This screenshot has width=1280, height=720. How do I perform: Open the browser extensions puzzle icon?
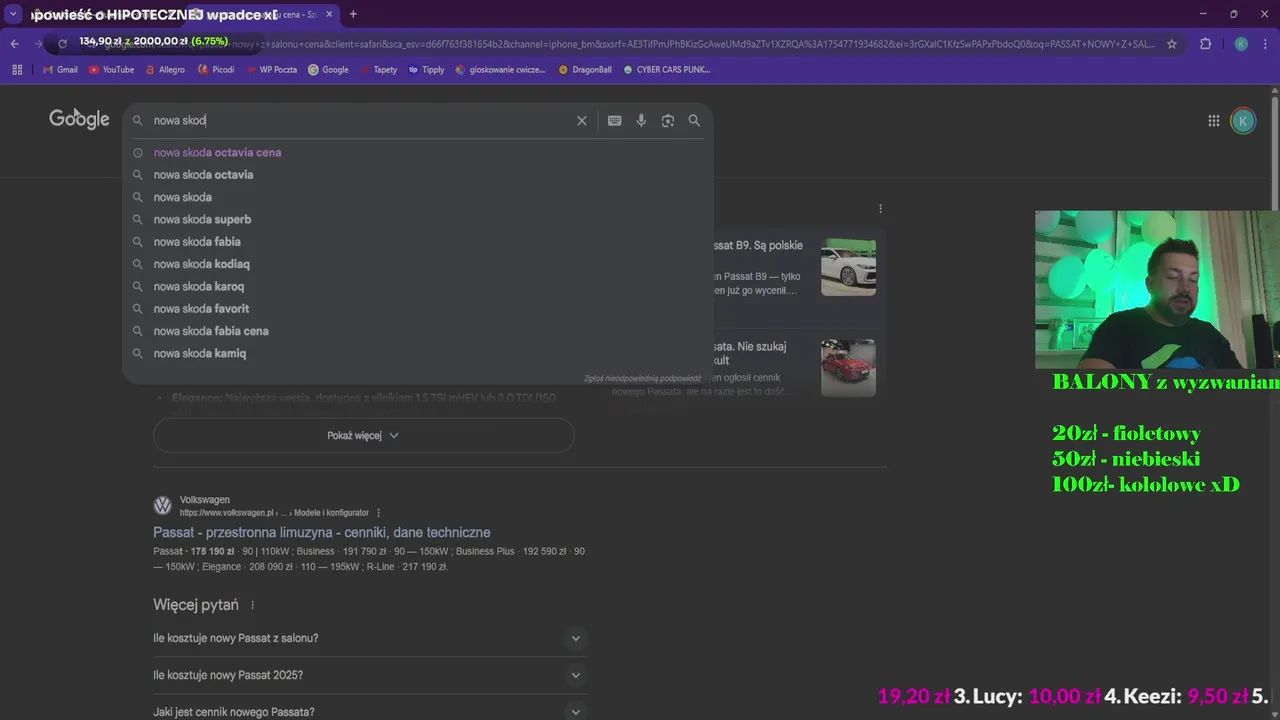point(1205,44)
